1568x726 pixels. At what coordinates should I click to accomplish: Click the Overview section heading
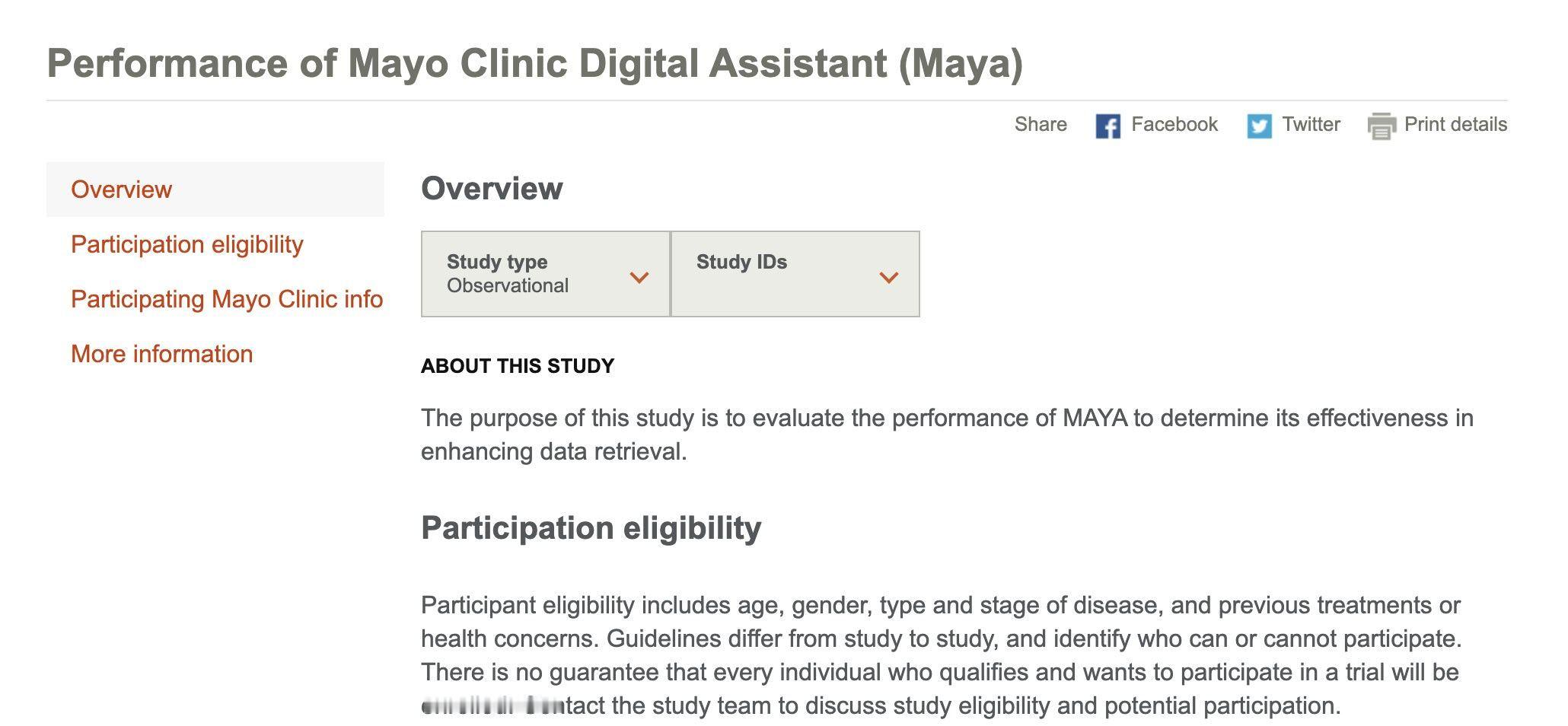click(x=492, y=189)
